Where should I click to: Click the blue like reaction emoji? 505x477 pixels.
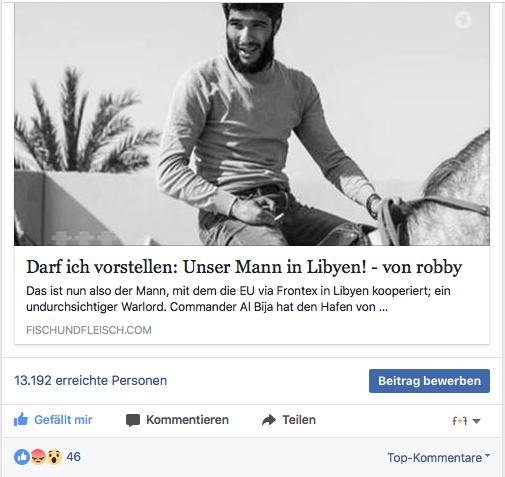[22, 457]
